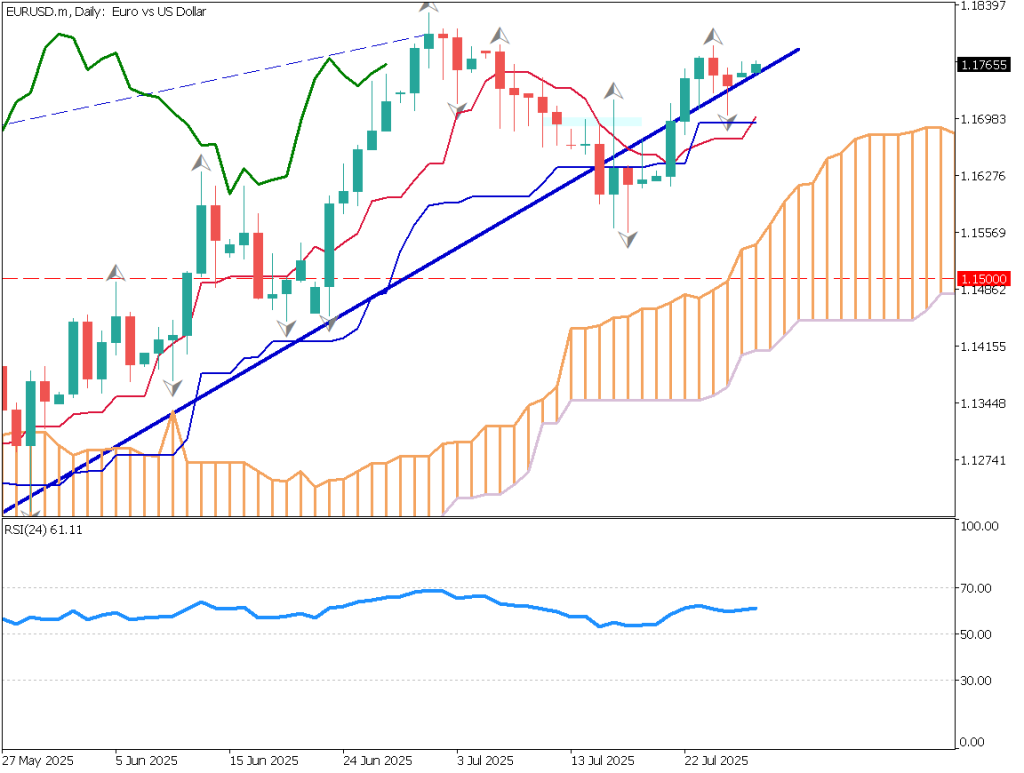
Task: Click the down fractal arrow below mid-July low
Action: (x=628, y=240)
